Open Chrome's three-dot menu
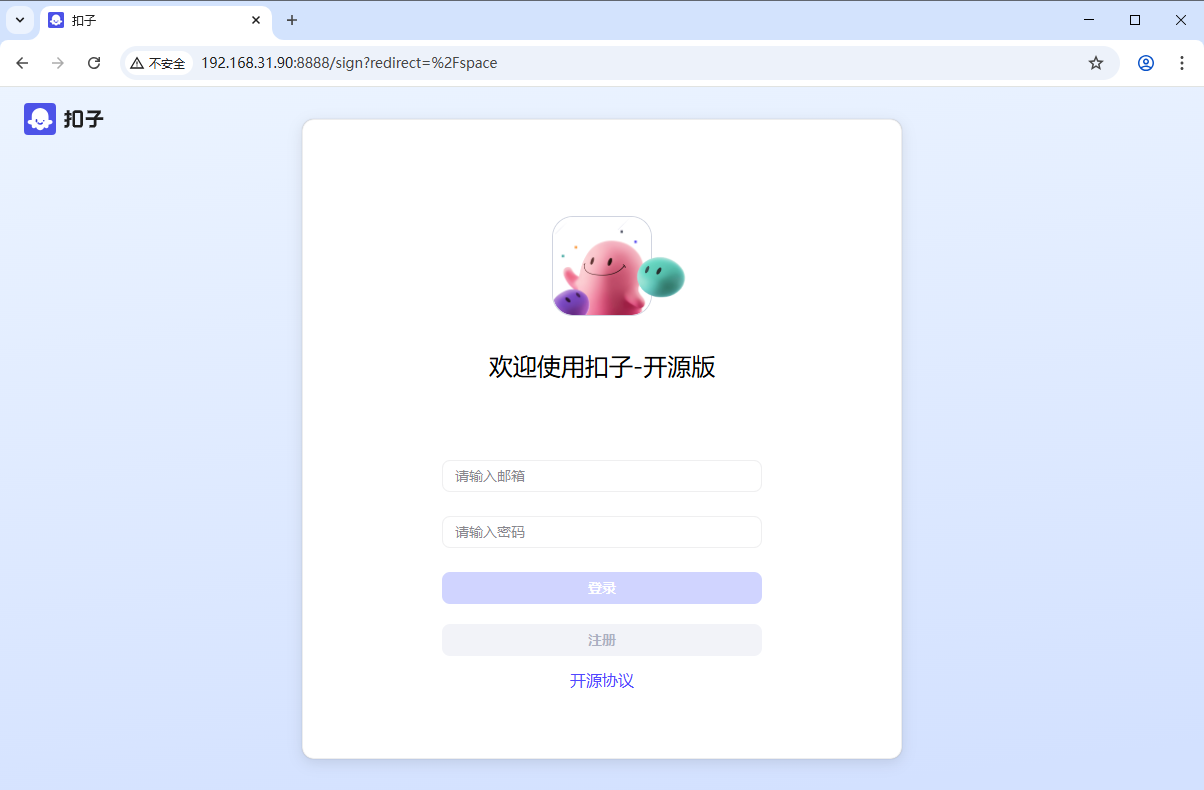The image size is (1204, 790). coord(1183,62)
